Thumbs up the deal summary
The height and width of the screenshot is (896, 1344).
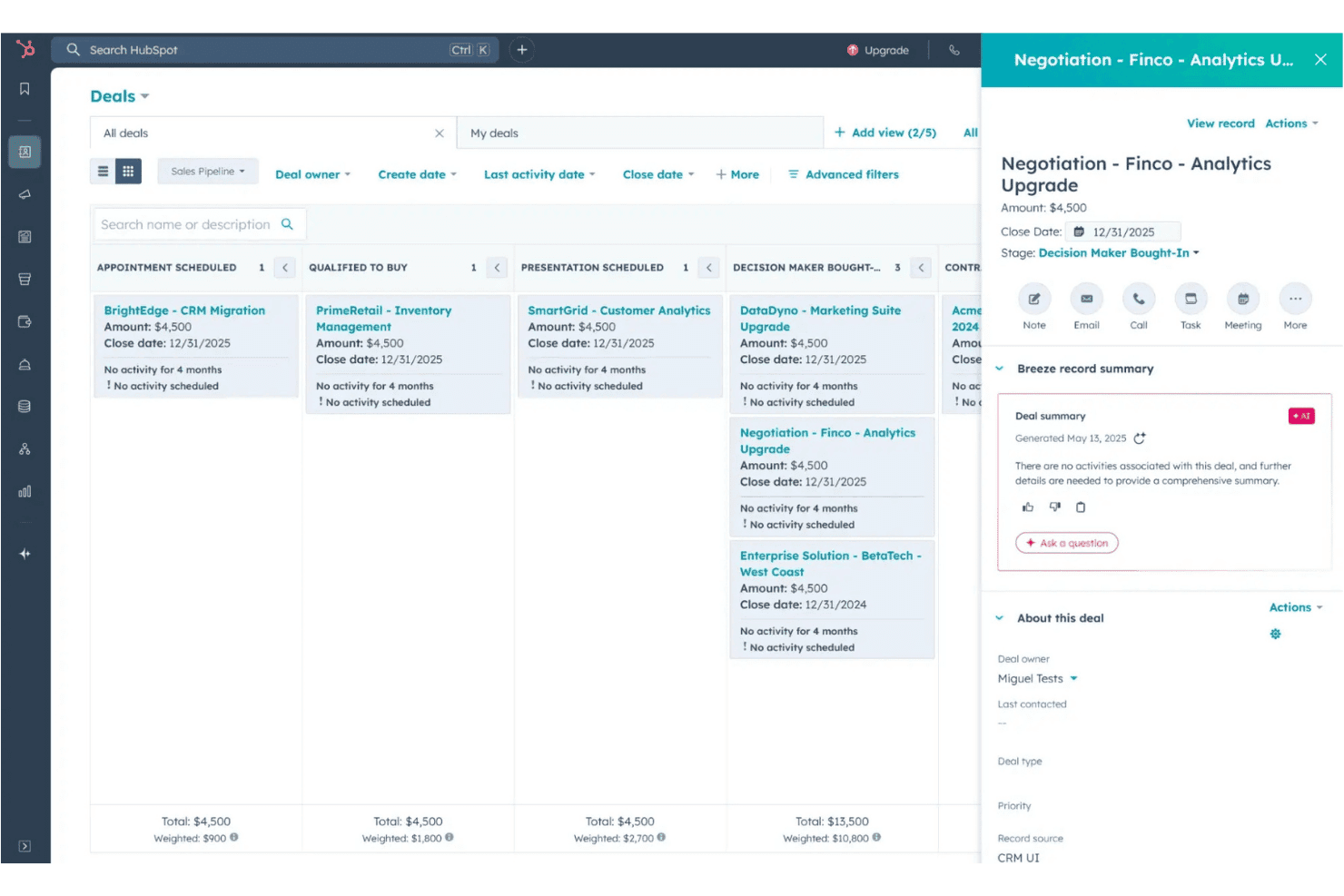click(x=1028, y=507)
